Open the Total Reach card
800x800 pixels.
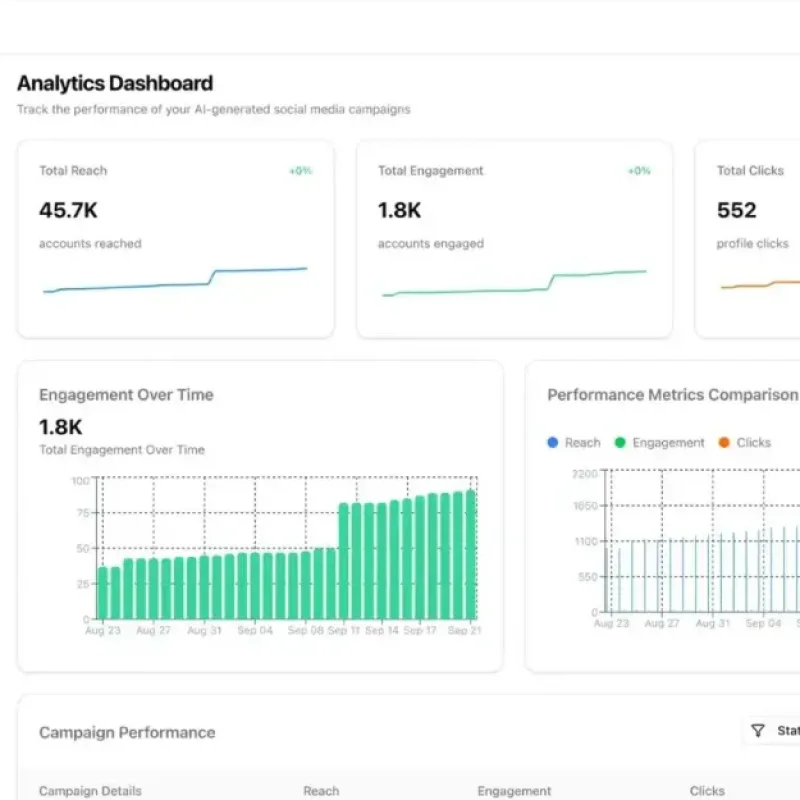coord(176,239)
